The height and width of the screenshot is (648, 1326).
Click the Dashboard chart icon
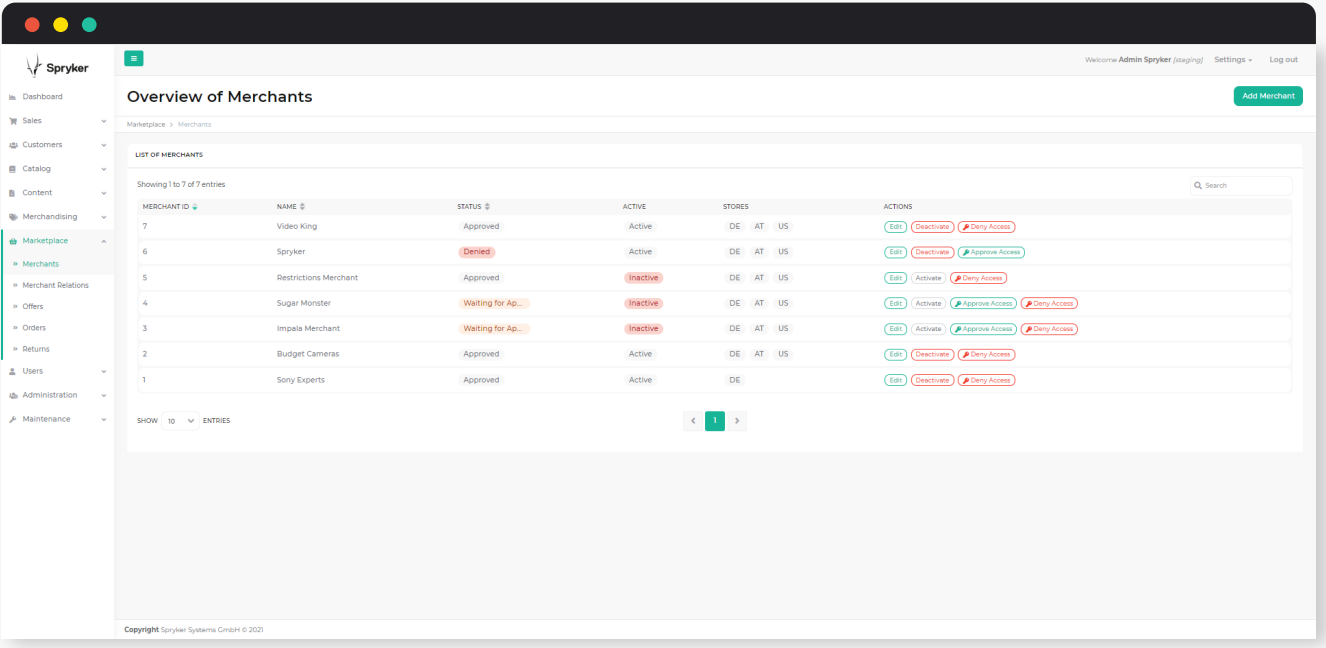(12, 97)
